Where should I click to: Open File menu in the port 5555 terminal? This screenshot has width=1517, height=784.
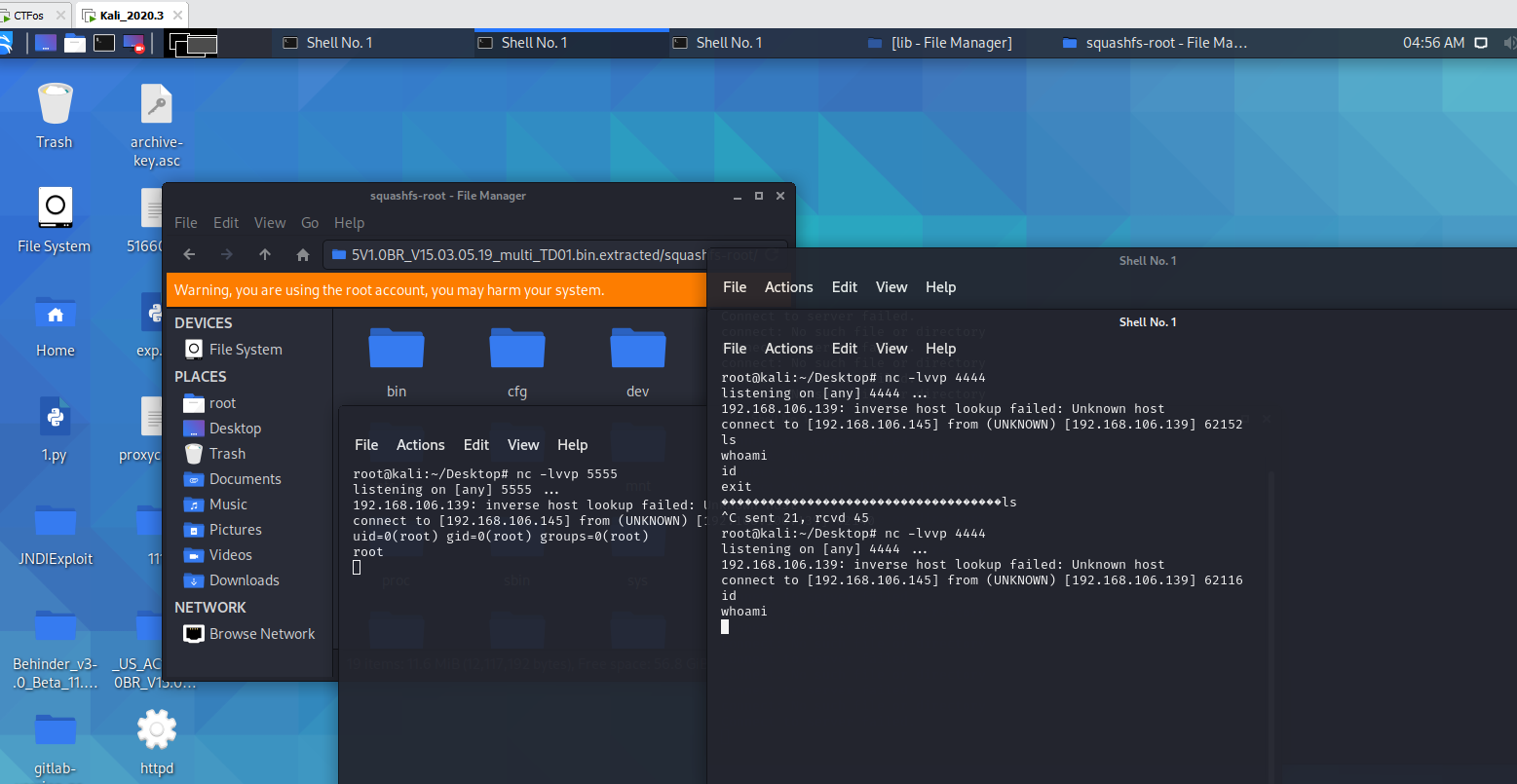366,445
